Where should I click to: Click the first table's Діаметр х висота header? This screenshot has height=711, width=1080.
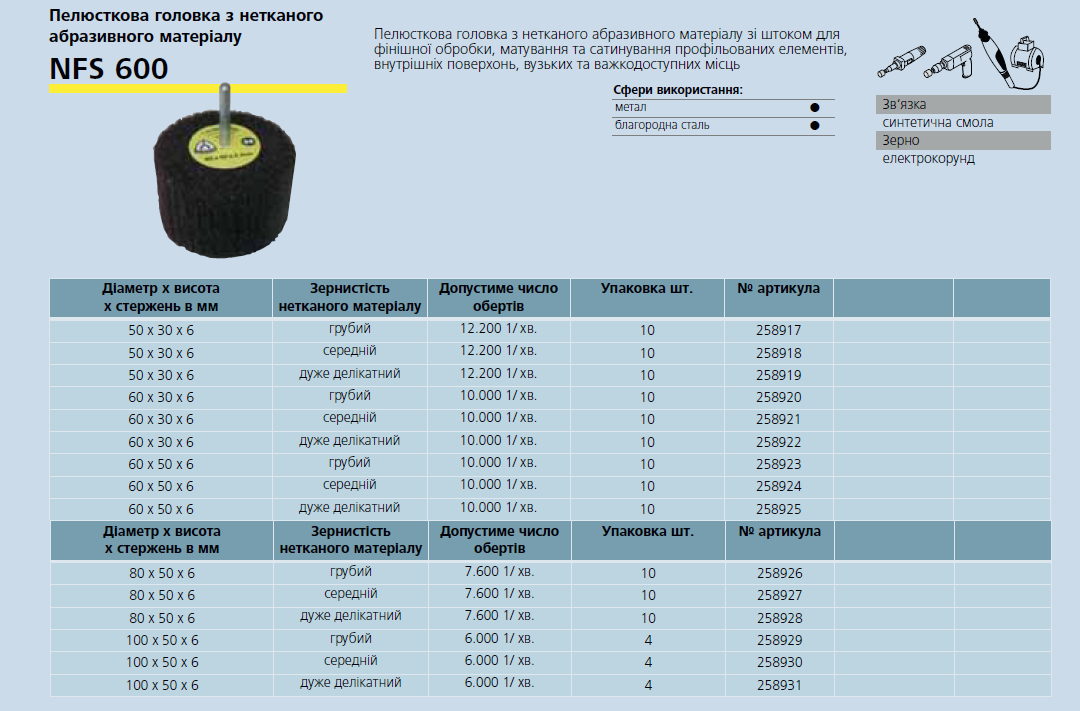161,297
